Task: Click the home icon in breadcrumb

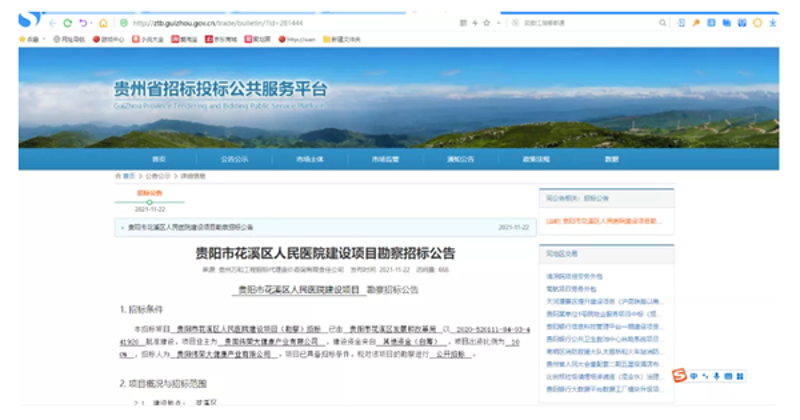Action: tap(118, 176)
